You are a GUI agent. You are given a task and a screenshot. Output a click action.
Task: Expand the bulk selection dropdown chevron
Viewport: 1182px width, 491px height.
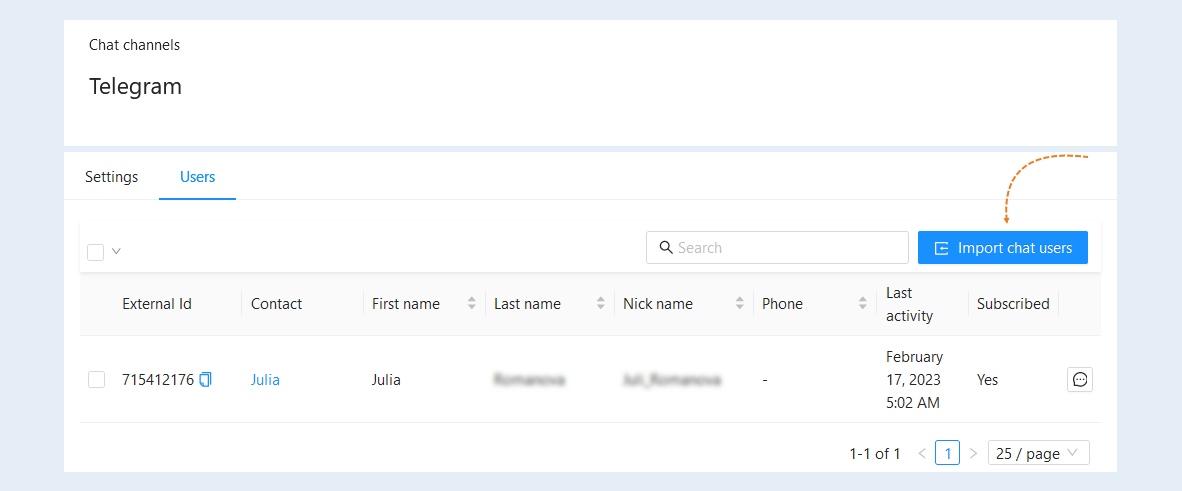click(116, 251)
